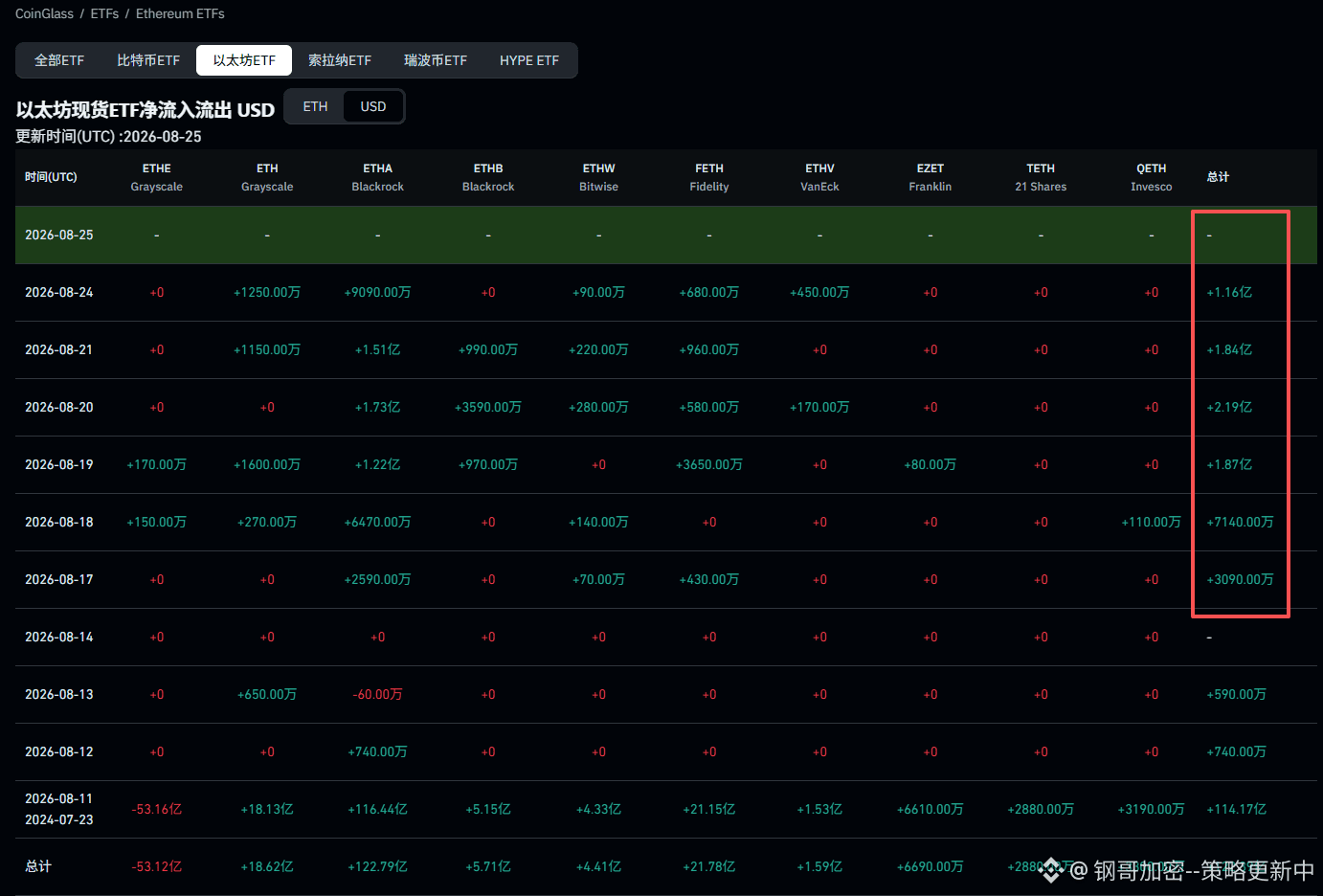Click the ETHV VanEck column header
1323x896 pixels.
coord(820,177)
